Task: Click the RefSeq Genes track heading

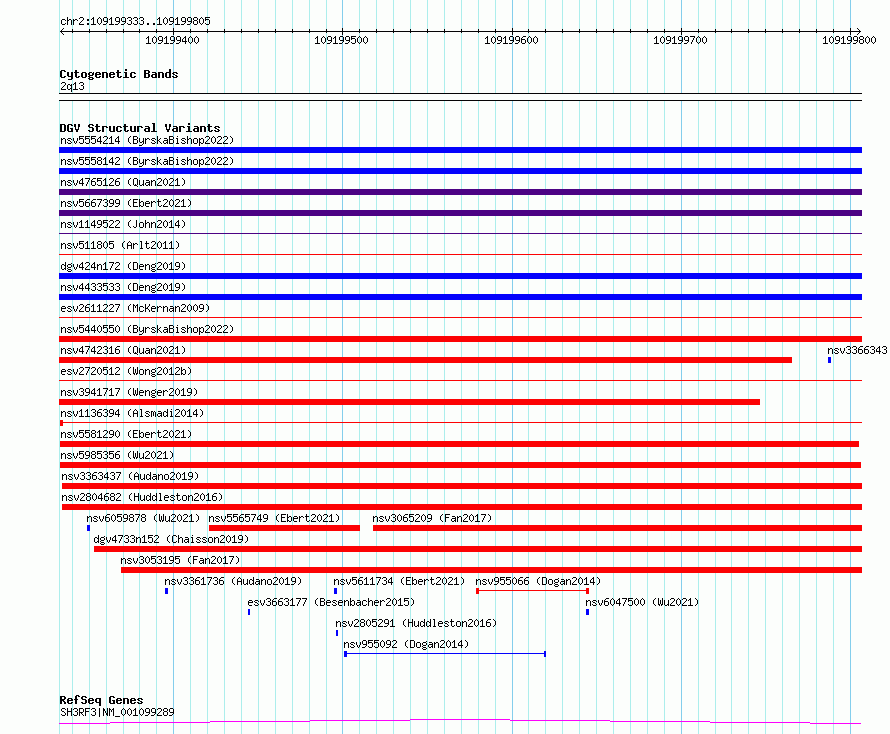Action: (x=101, y=701)
